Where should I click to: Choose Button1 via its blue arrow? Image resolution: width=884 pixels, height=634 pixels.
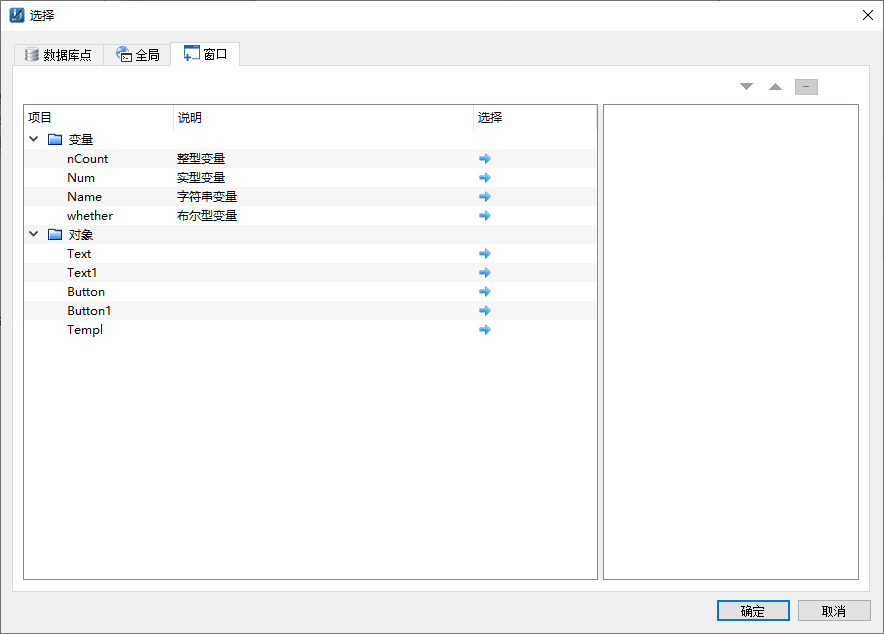tap(484, 311)
